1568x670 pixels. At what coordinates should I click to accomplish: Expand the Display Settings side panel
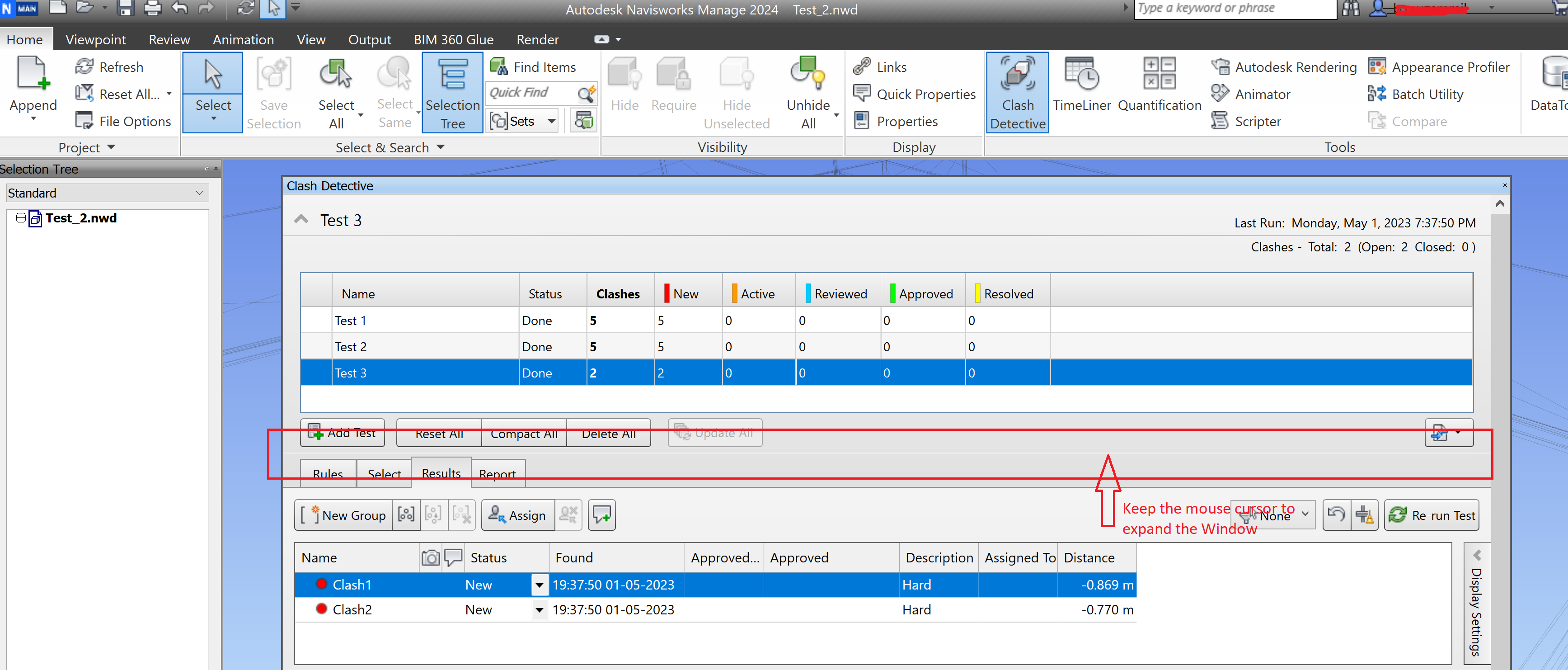[x=1477, y=603]
